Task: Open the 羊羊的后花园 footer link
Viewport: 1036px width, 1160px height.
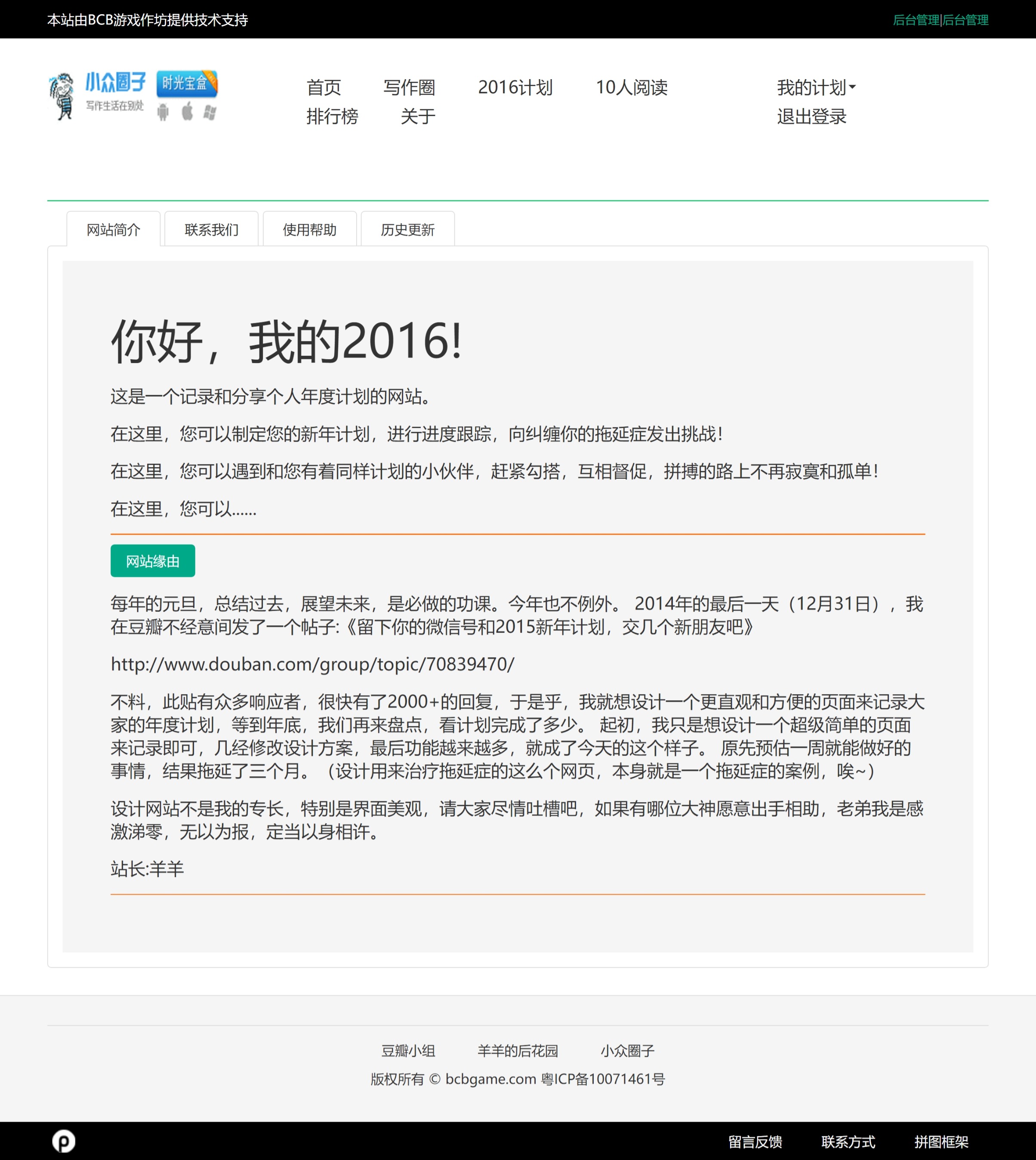Action: point(518,1051)
